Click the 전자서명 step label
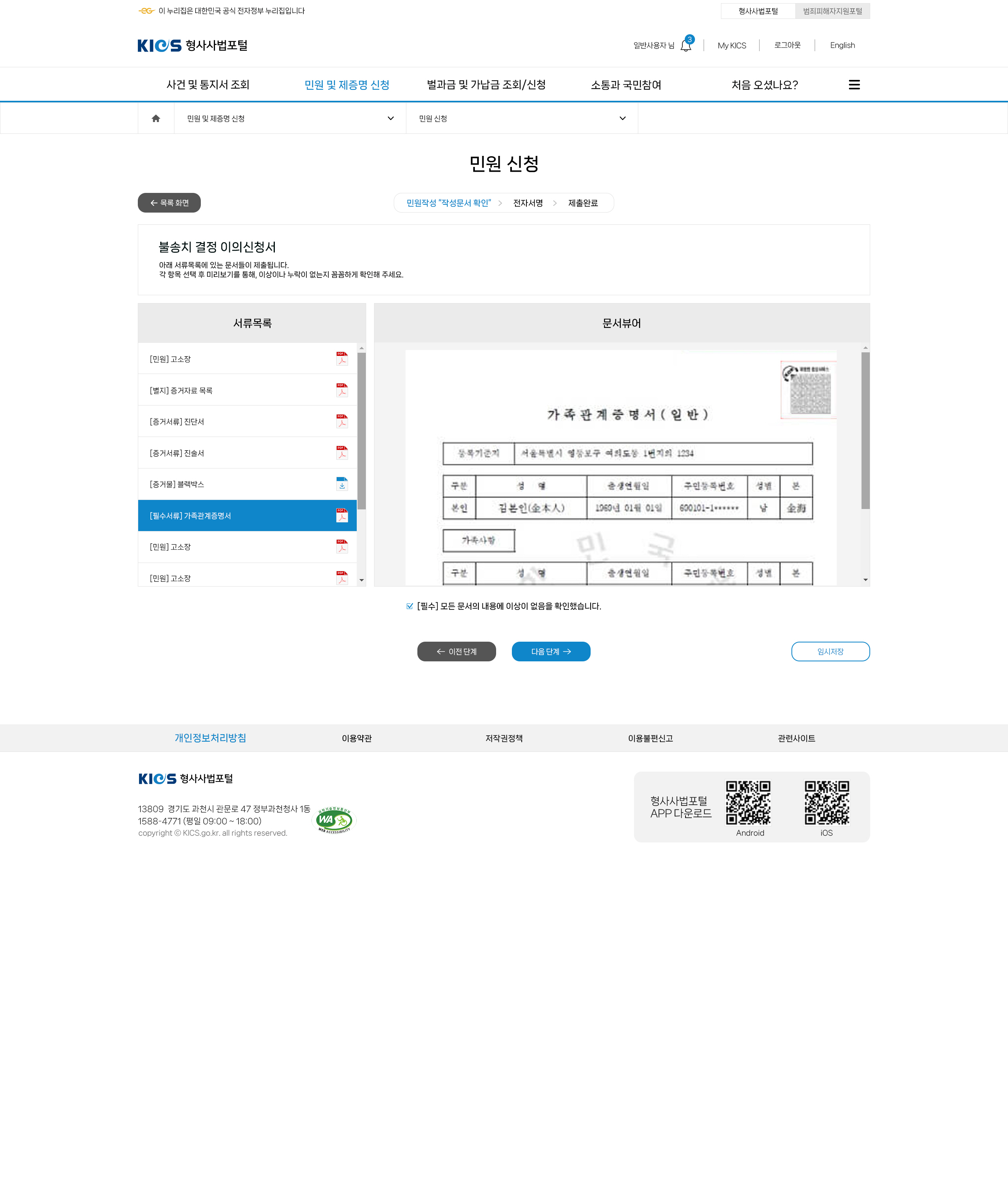Screen dimensions: 1008x1181 (x=528, y=203)
